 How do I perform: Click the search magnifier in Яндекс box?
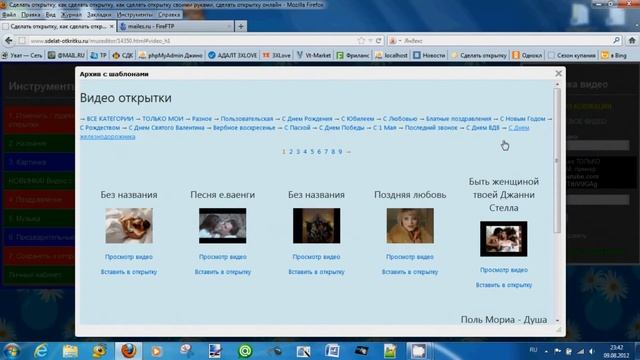[x=616, y=40]
